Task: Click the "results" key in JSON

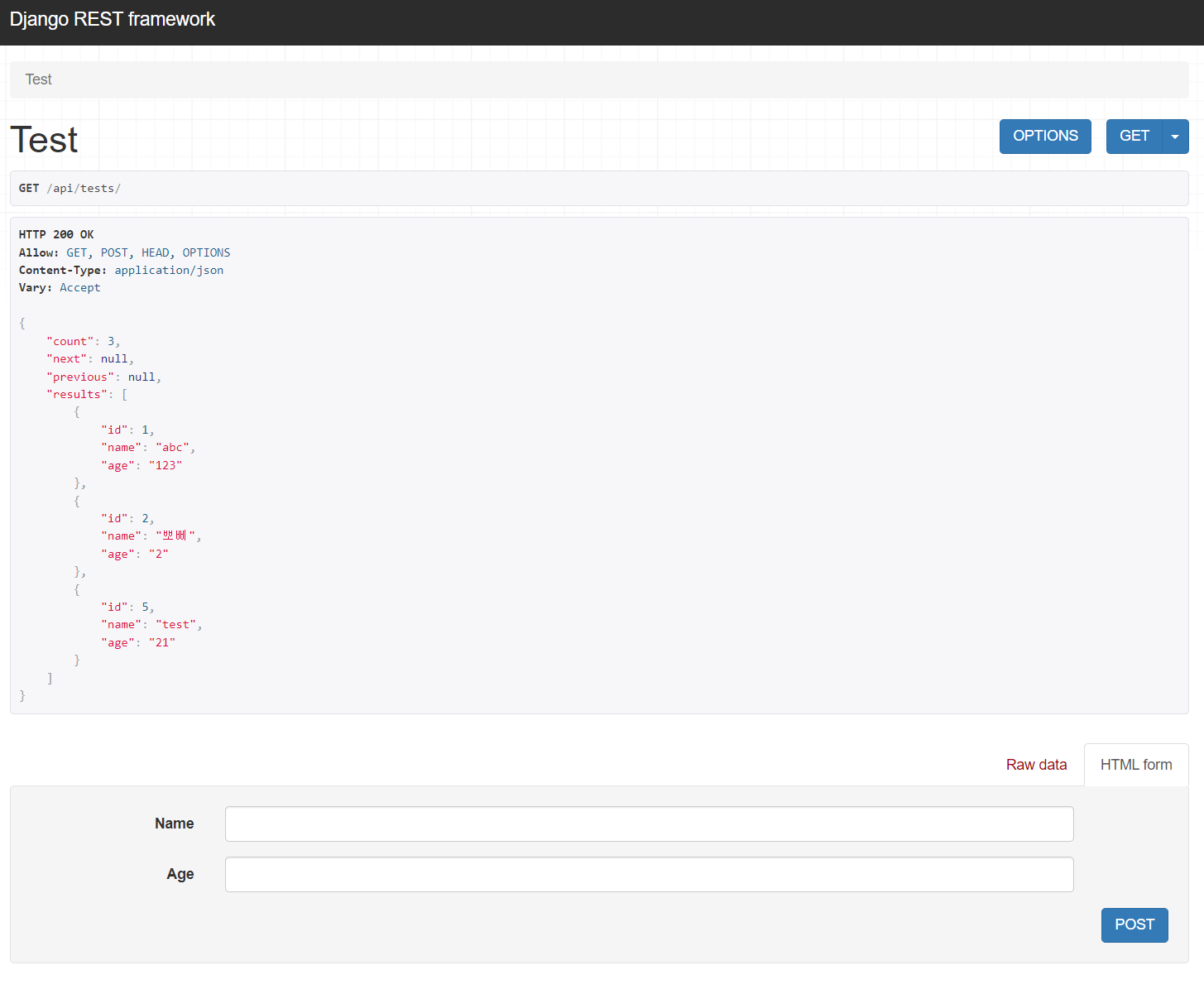Action: point(77,395)
